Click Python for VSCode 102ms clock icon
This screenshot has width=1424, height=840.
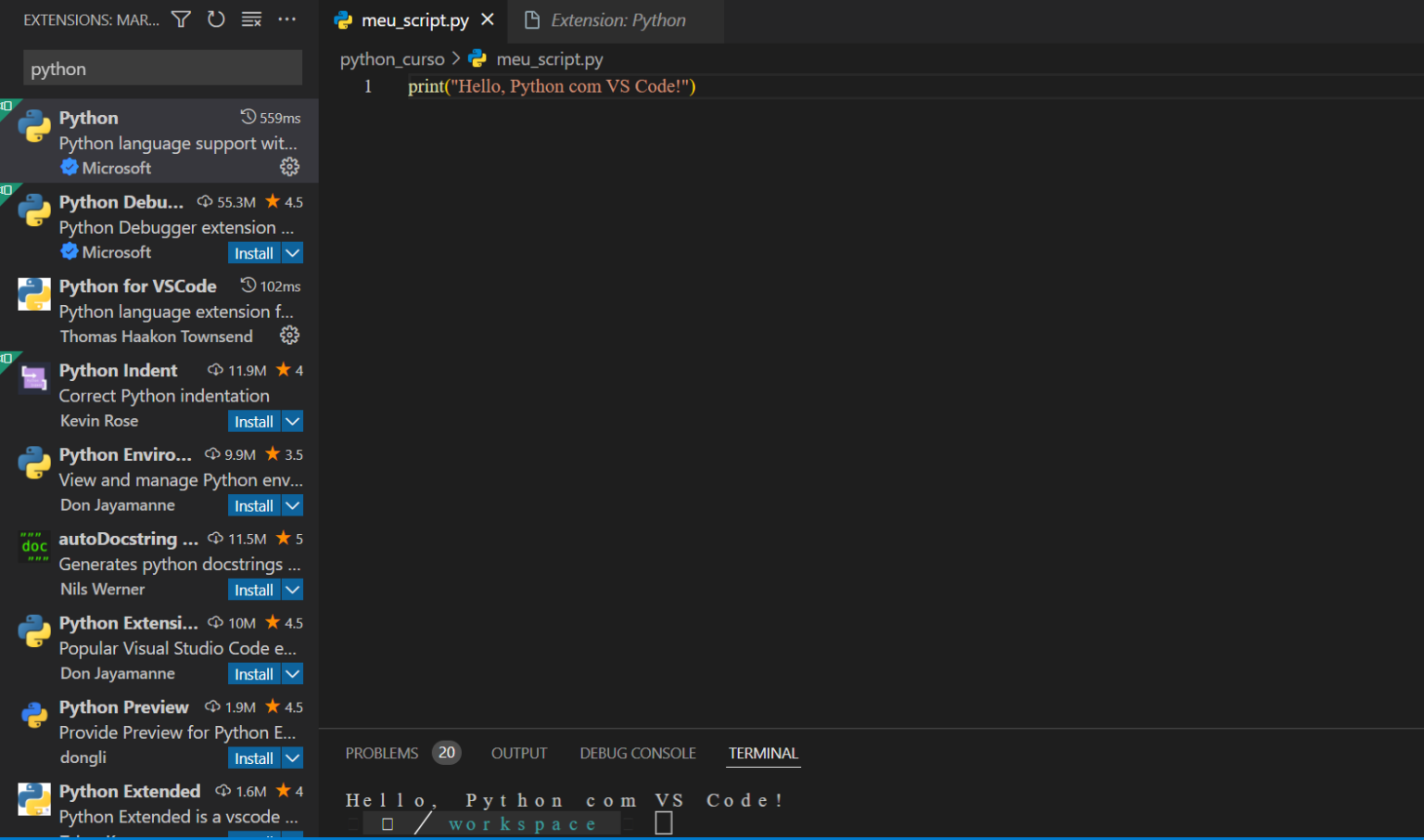tap(248, 285)
